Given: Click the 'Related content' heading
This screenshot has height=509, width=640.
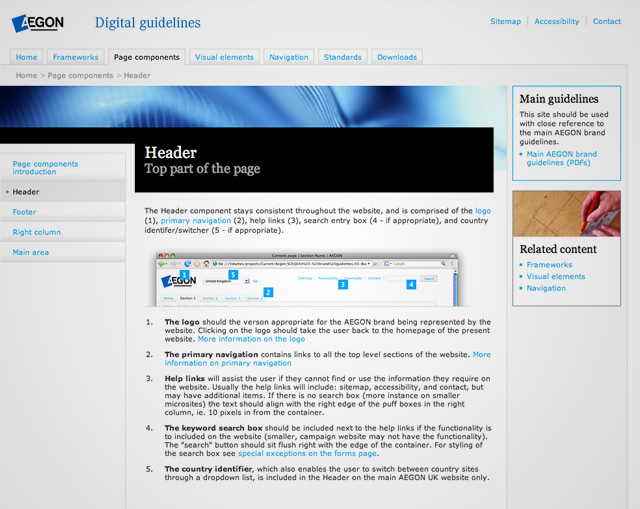Looking at the screenshot, I should point(558,249).
